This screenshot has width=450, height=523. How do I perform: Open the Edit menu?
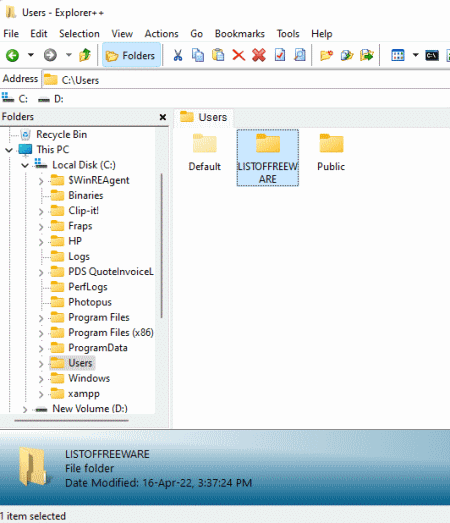(39, 34)
